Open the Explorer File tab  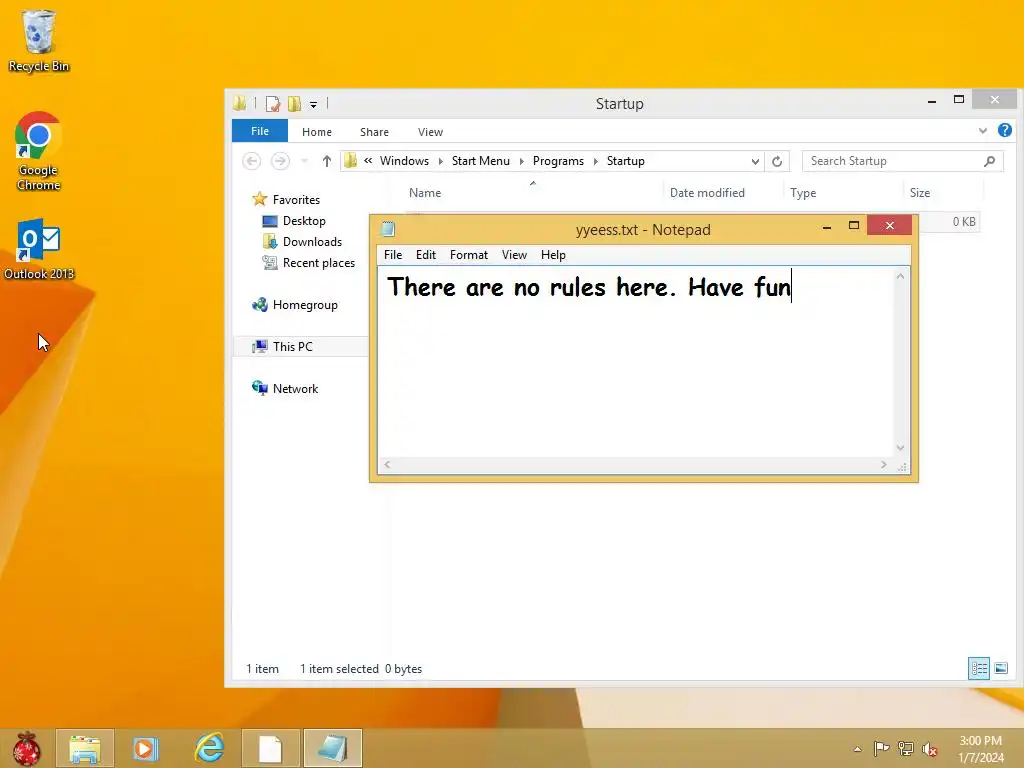[x=260, y=131]
